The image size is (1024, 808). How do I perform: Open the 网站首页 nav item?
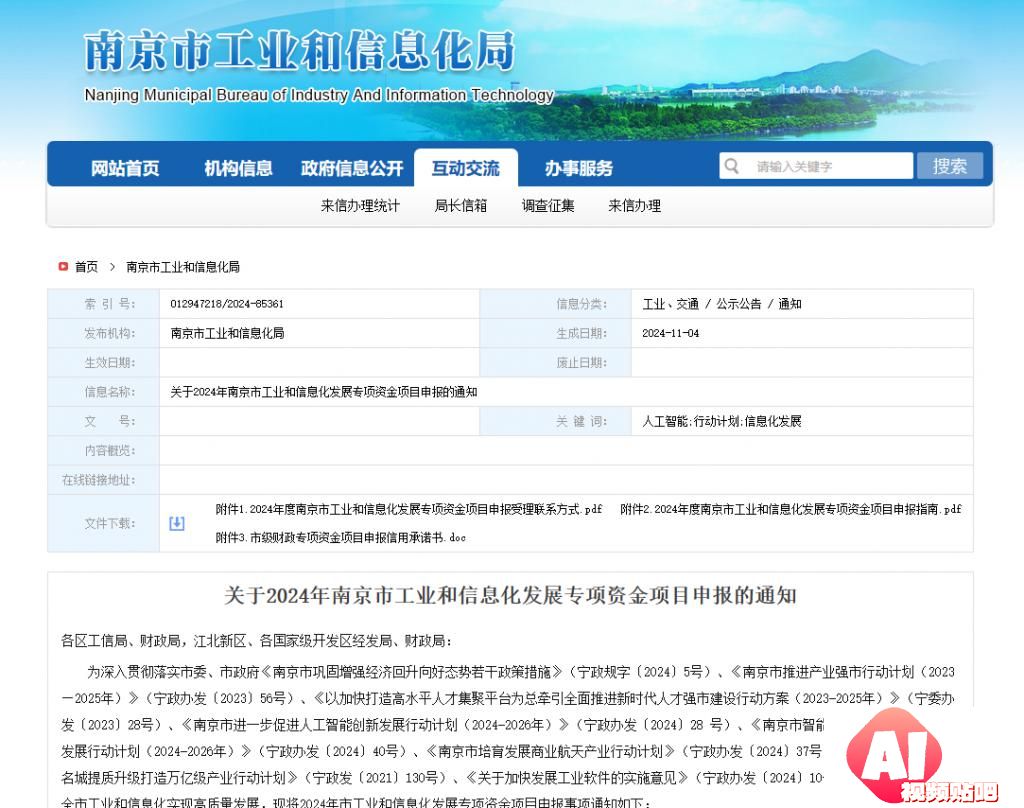(125, 169)
